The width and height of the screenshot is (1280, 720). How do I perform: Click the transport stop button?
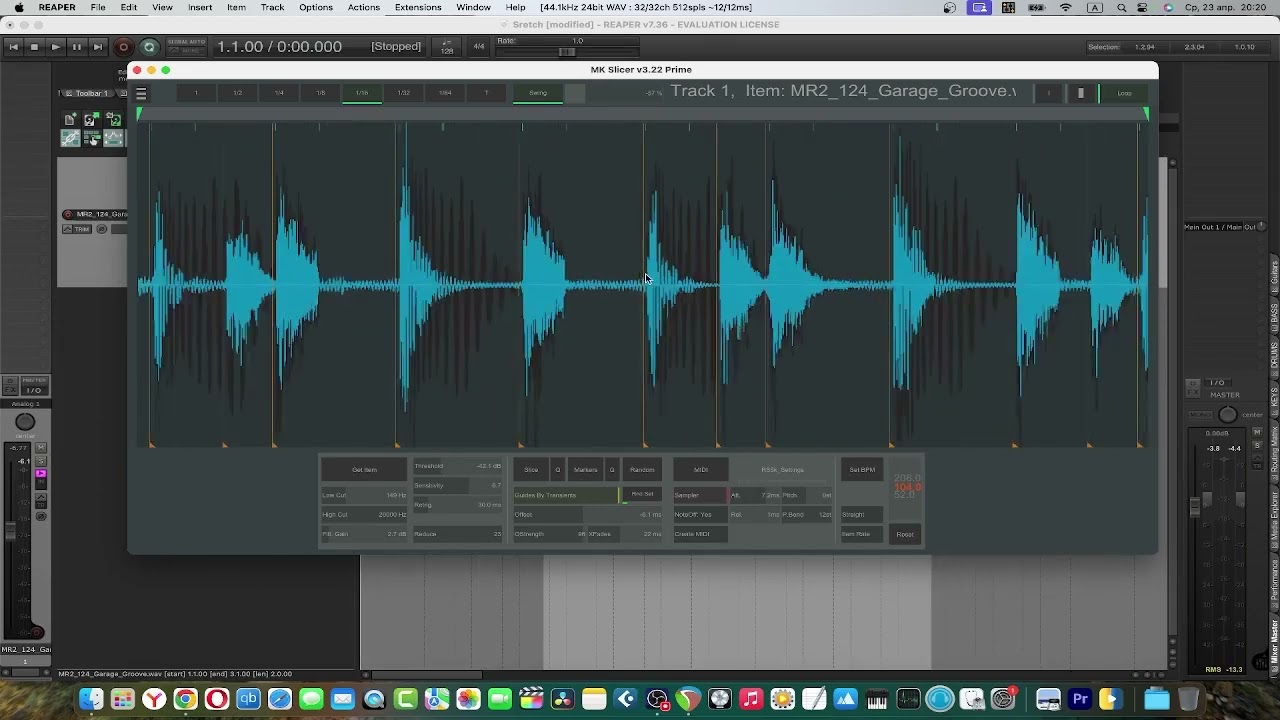34,47
